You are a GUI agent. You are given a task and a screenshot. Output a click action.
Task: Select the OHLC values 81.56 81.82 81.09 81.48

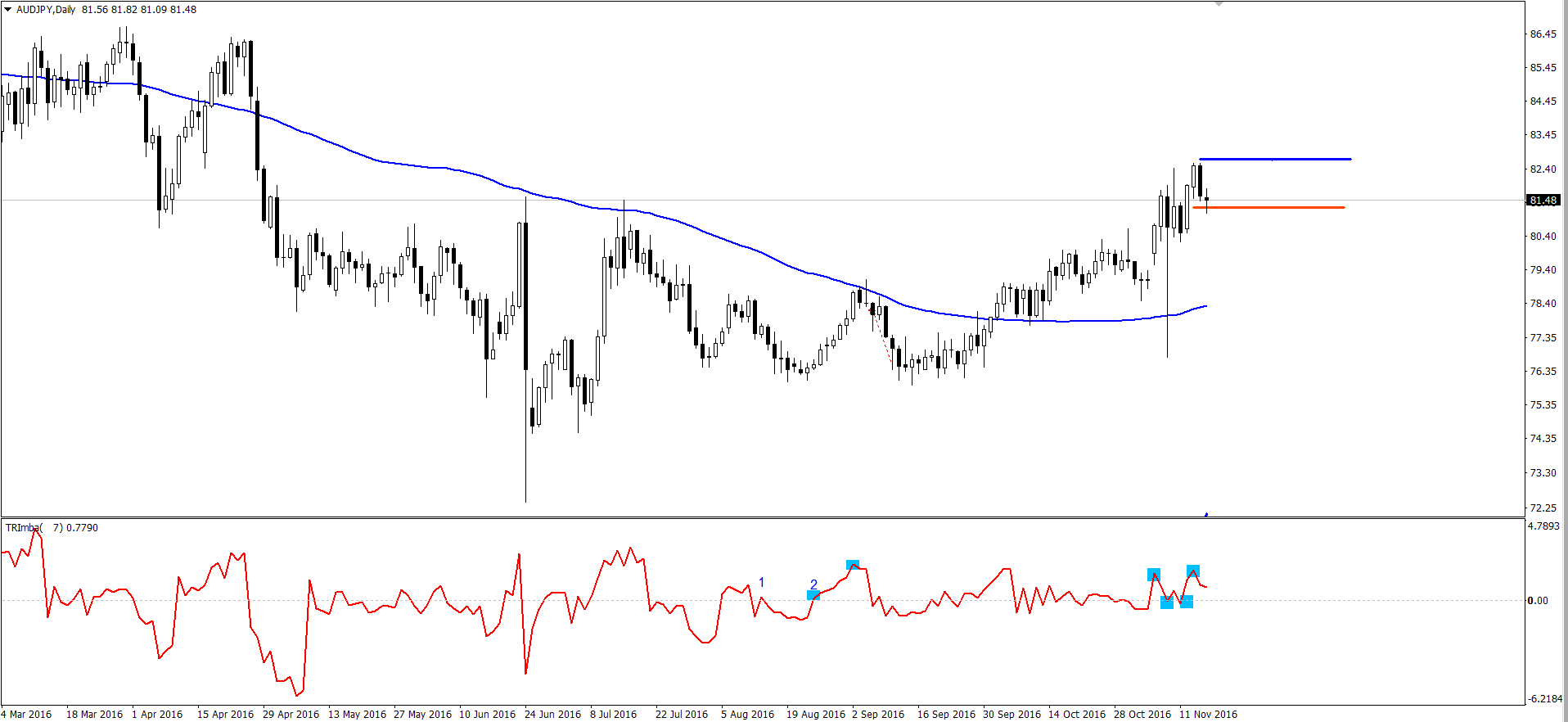pos(139,10)
